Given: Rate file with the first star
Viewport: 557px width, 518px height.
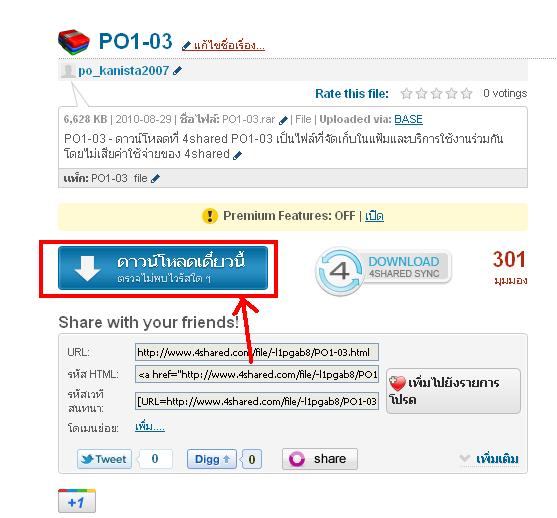Looking at the screenshot, I should tap(406, 94).
